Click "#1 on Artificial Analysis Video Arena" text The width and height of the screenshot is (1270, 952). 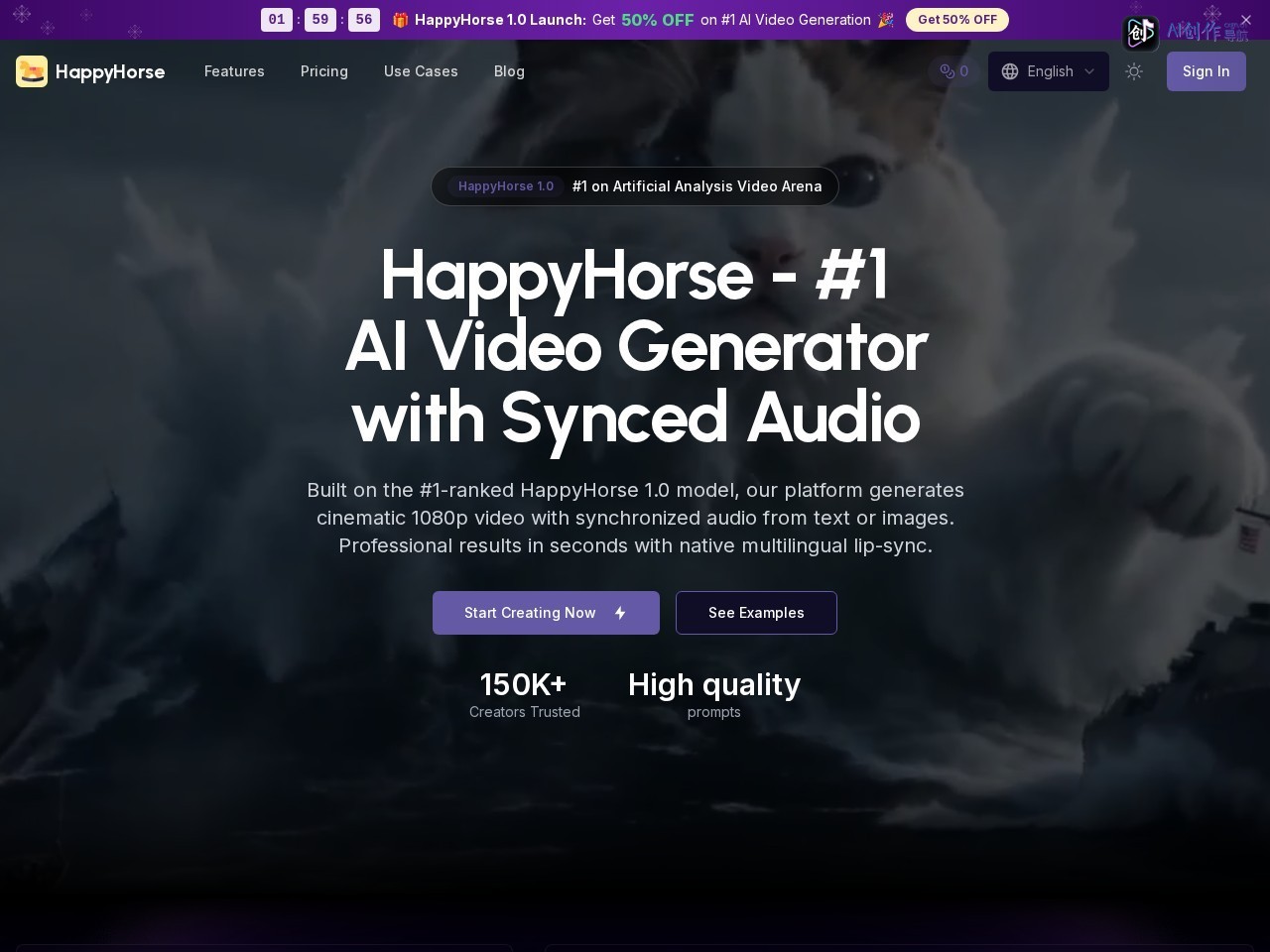tap(698, 186)
